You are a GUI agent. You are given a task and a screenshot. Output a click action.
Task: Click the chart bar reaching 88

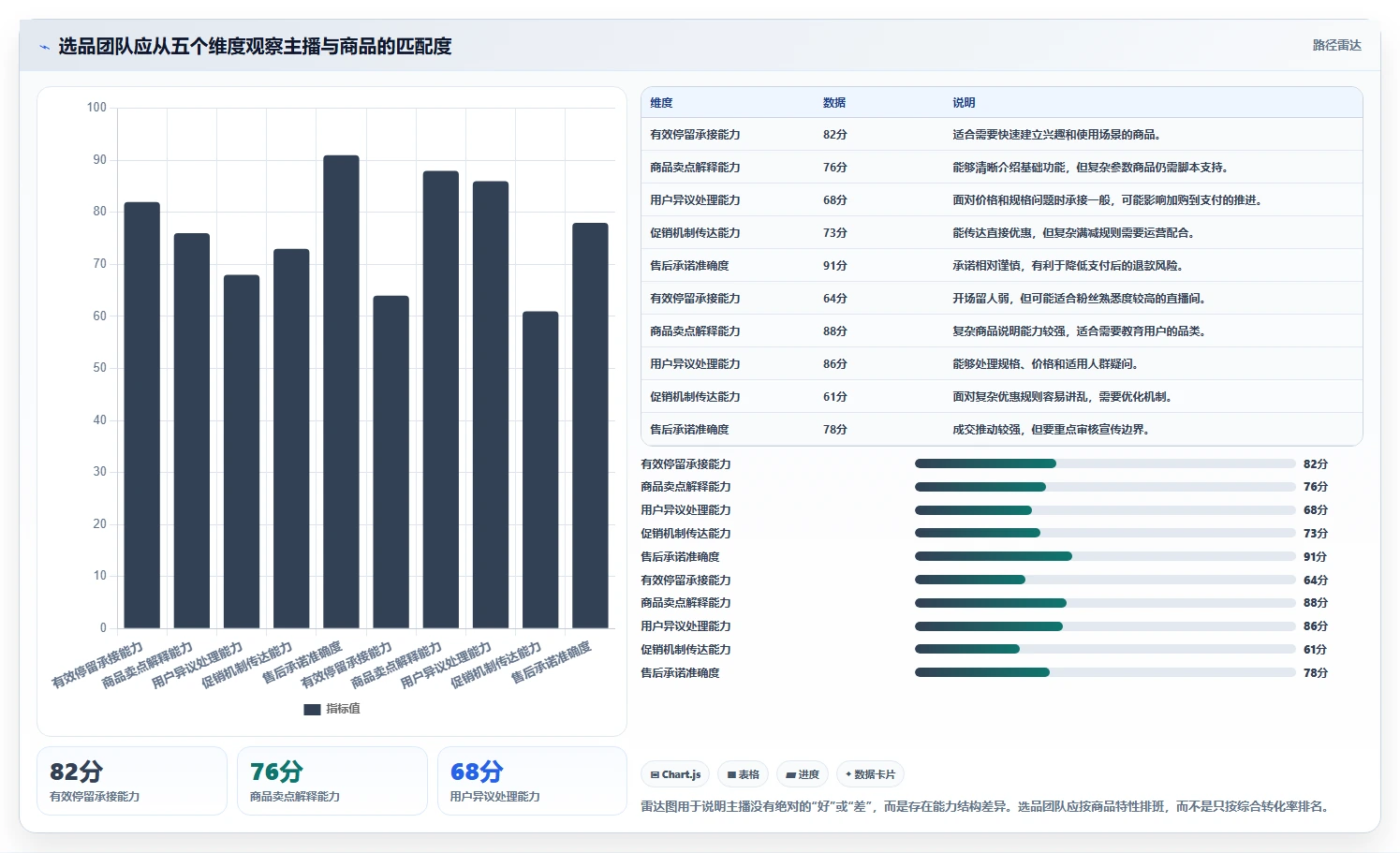(x=441, y=400)
